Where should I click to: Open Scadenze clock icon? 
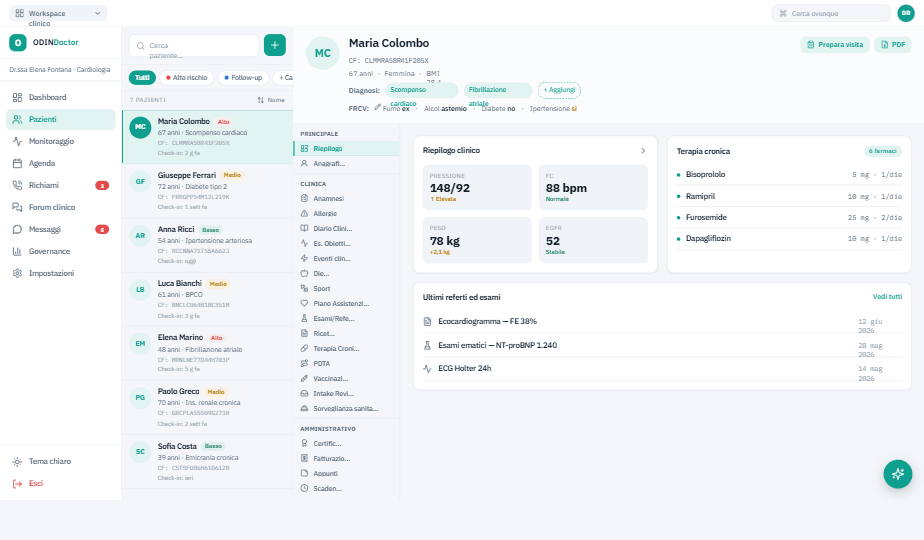304,488
